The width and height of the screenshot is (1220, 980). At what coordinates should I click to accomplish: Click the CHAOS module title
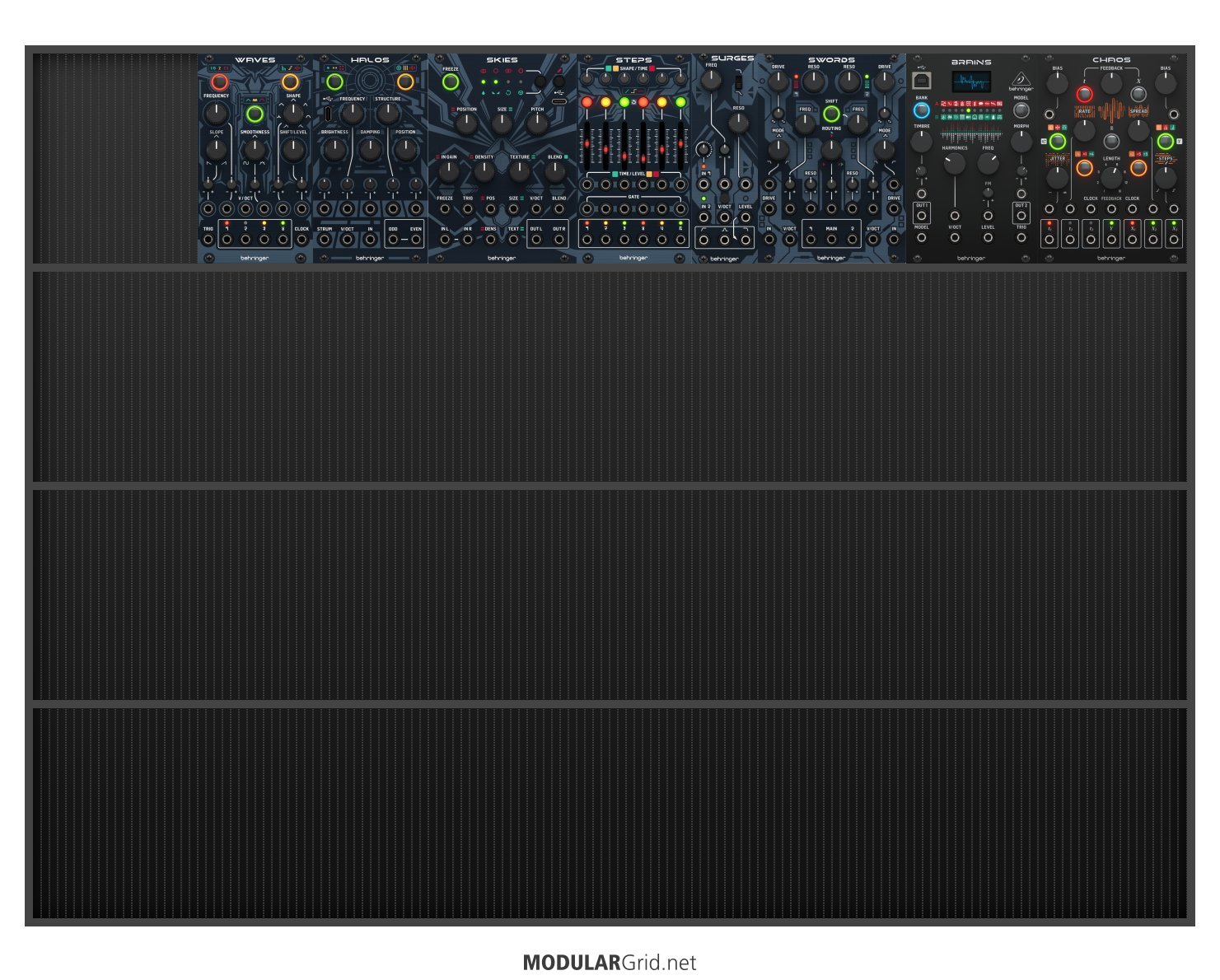(x=1111, y=60)
